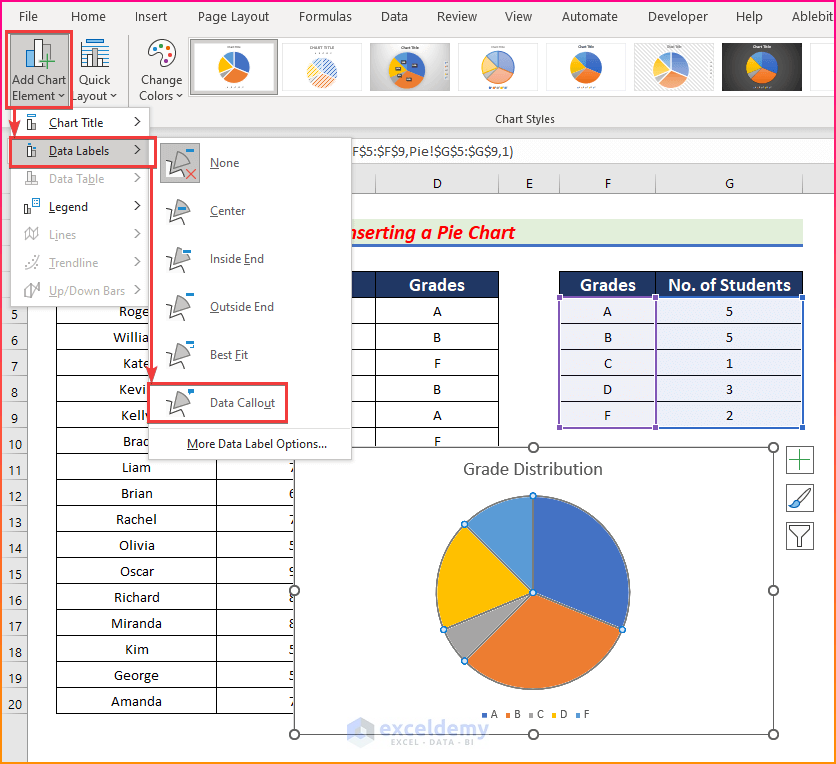Open the Chart Filters funnel button
This screenshot has width=836, height=764.
(800, 536)
